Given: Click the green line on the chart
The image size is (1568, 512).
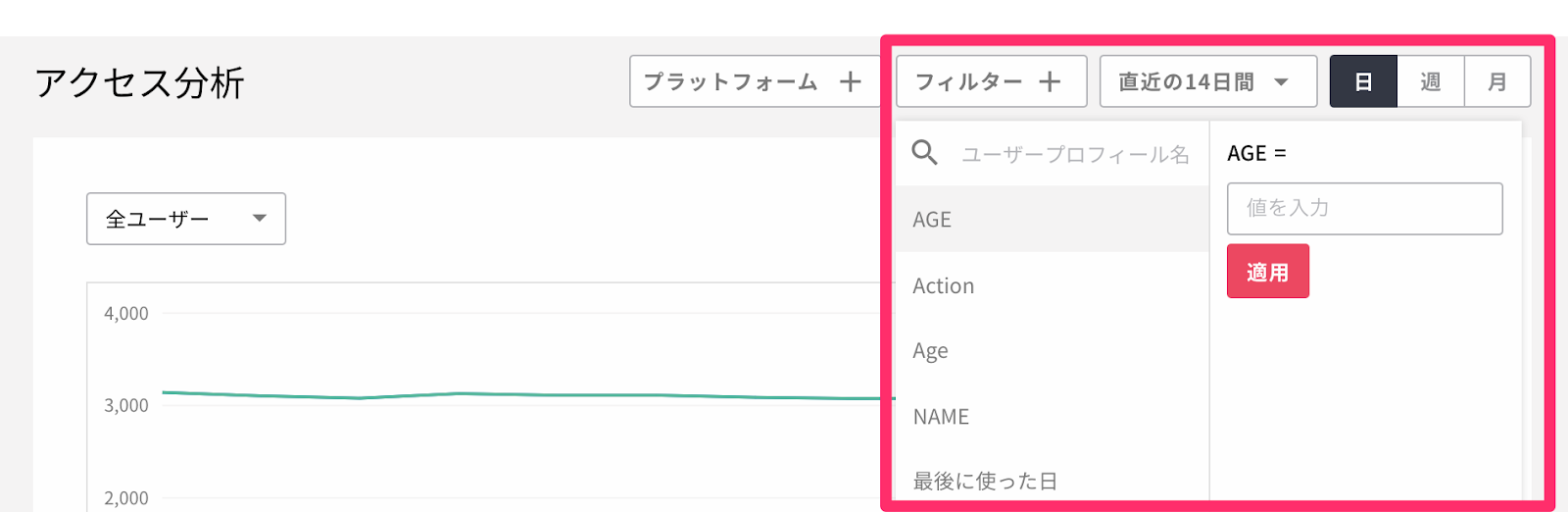Looking at the screenshot, I should tap(529, 394).
